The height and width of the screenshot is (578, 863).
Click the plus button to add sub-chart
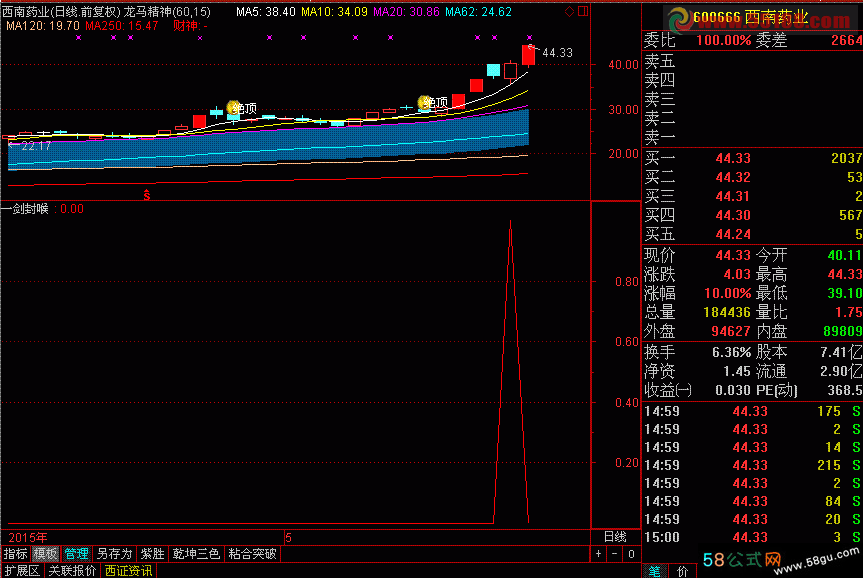[x=598, y=554]
